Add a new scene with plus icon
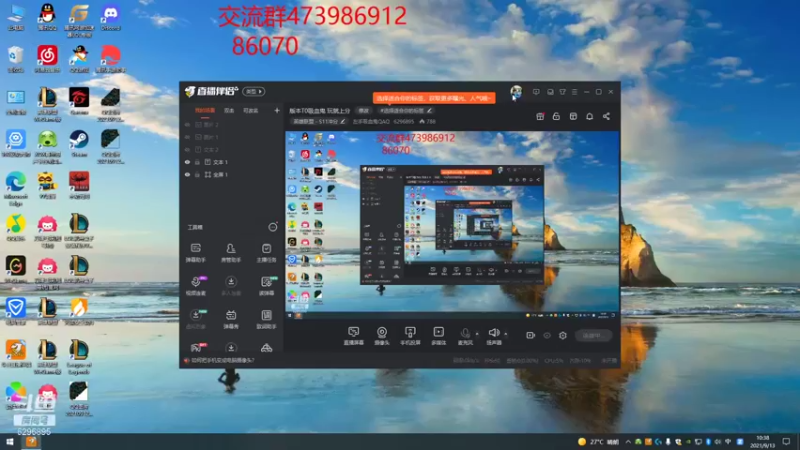Viewport: 800px width, 450px height. 277,110
